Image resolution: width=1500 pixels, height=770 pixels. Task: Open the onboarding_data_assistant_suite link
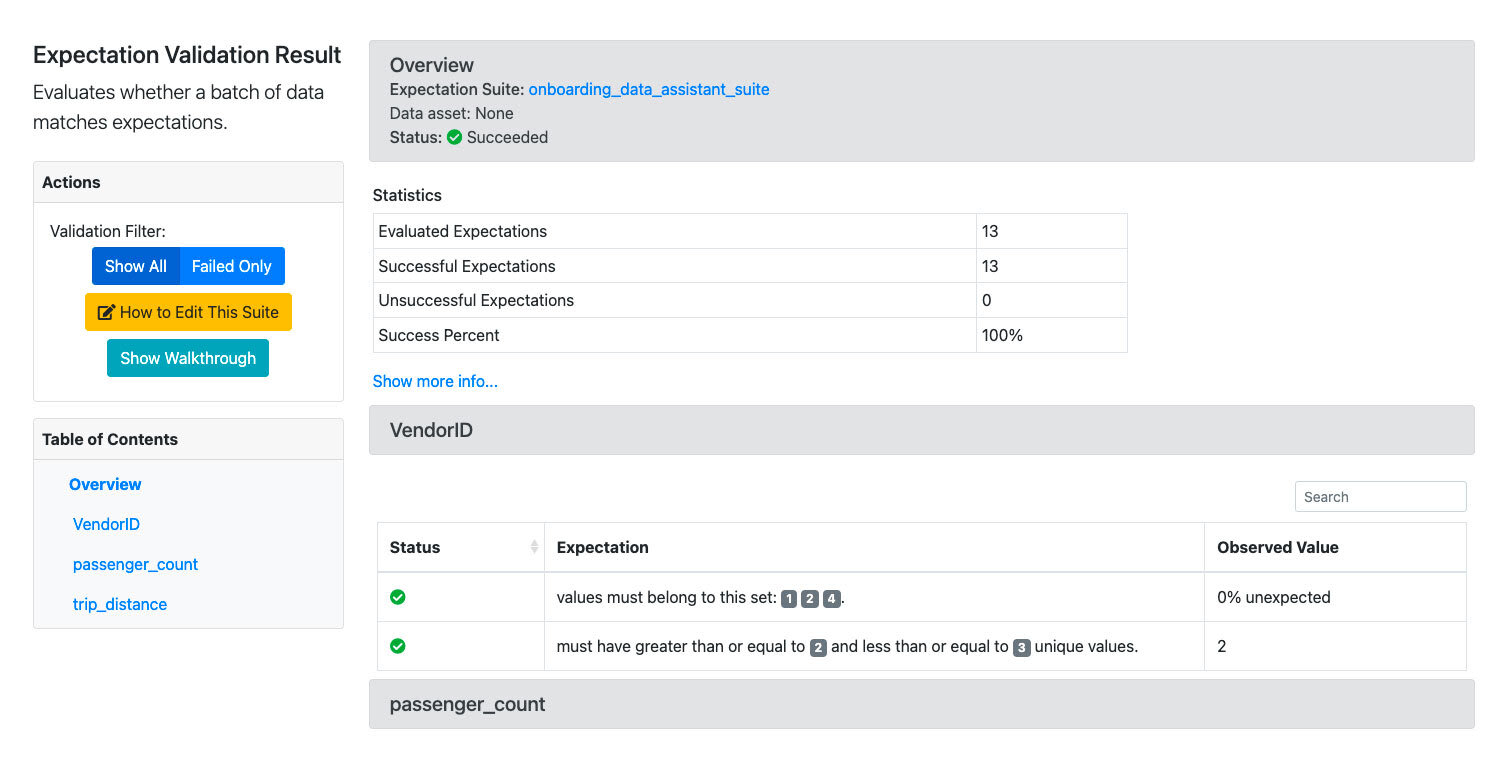pyautogui.click(x=649, y=89)
